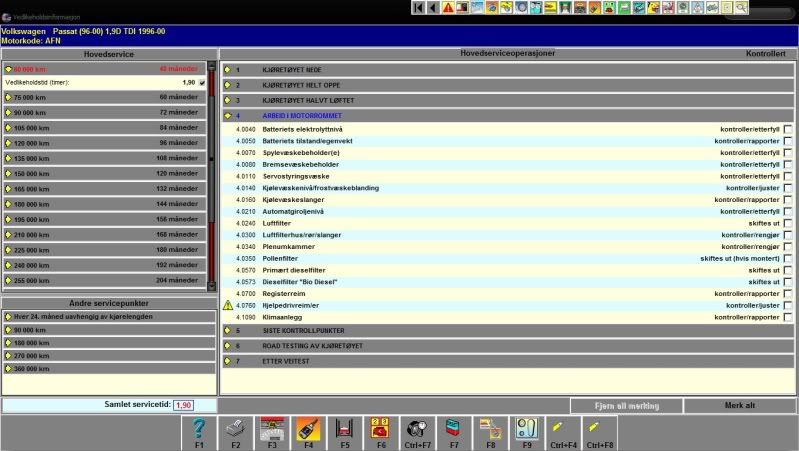
Task: Expand section 1 Kjøretøyet nede
Action: click(227, 70)
